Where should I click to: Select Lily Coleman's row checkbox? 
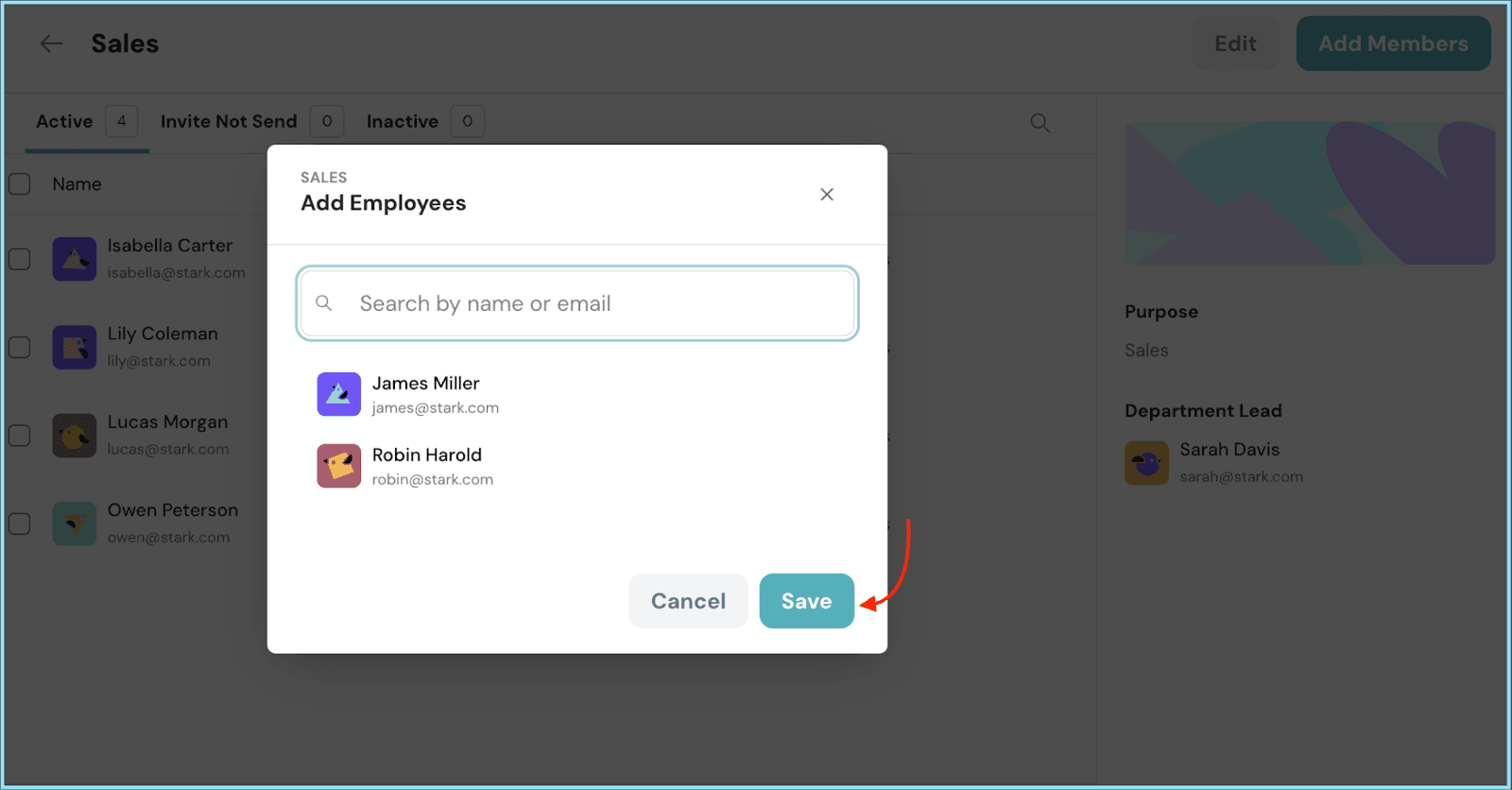click(20, 347)
